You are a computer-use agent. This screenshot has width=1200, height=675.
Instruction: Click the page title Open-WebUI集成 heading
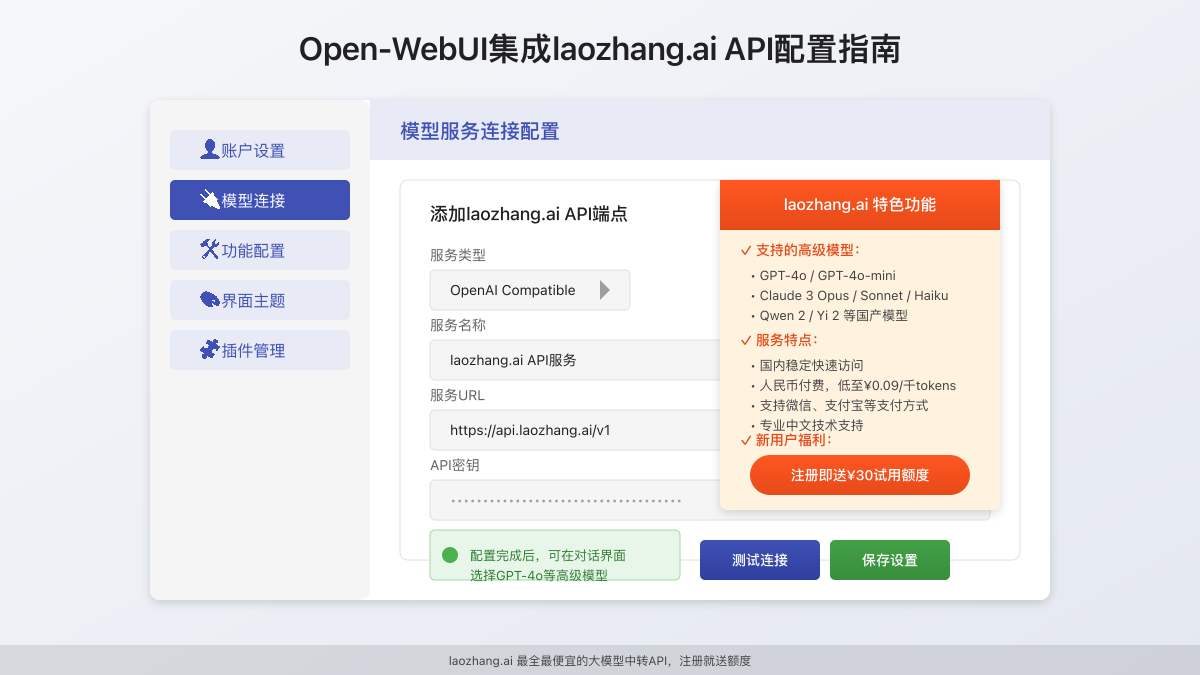click(x=600, y=49)
